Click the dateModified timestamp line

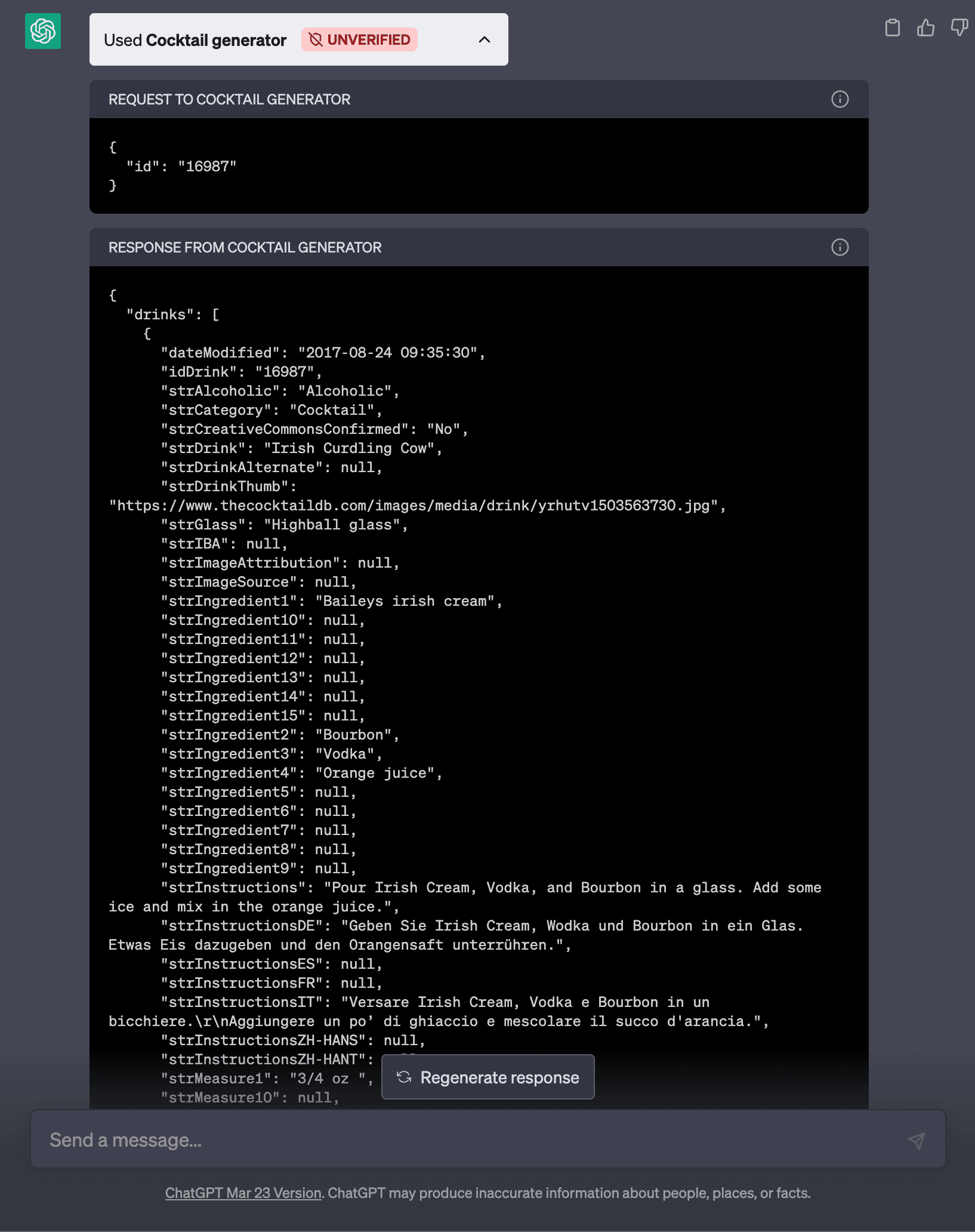click(x=322, y=353)
